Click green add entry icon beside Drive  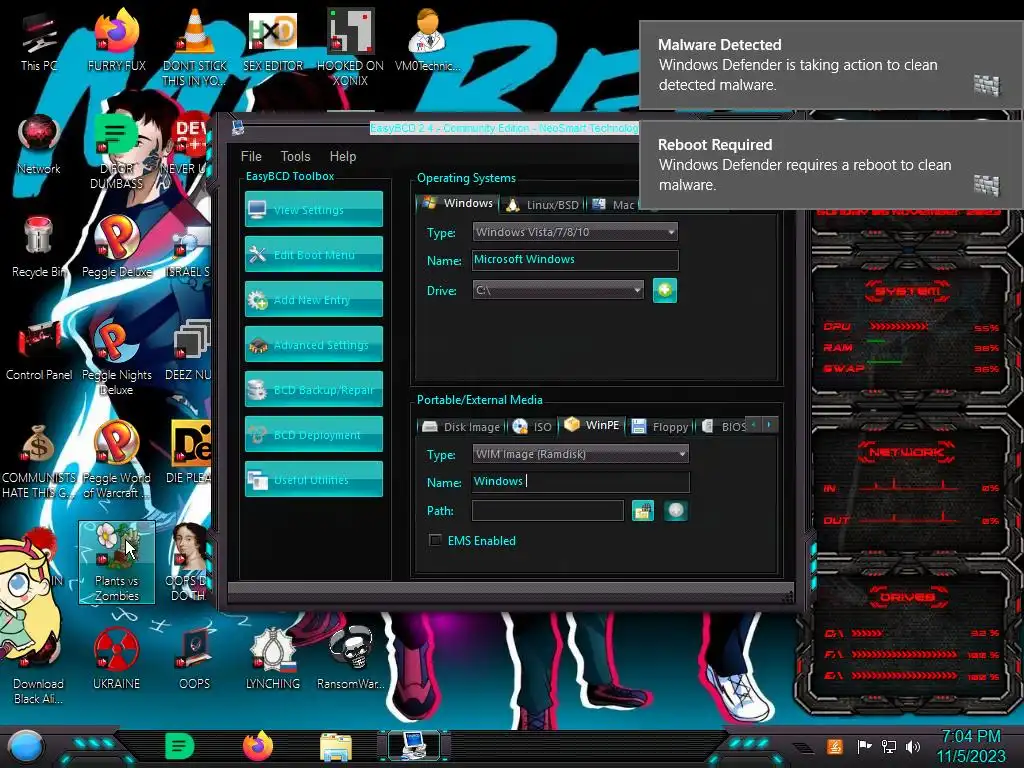tap(665, 290)
